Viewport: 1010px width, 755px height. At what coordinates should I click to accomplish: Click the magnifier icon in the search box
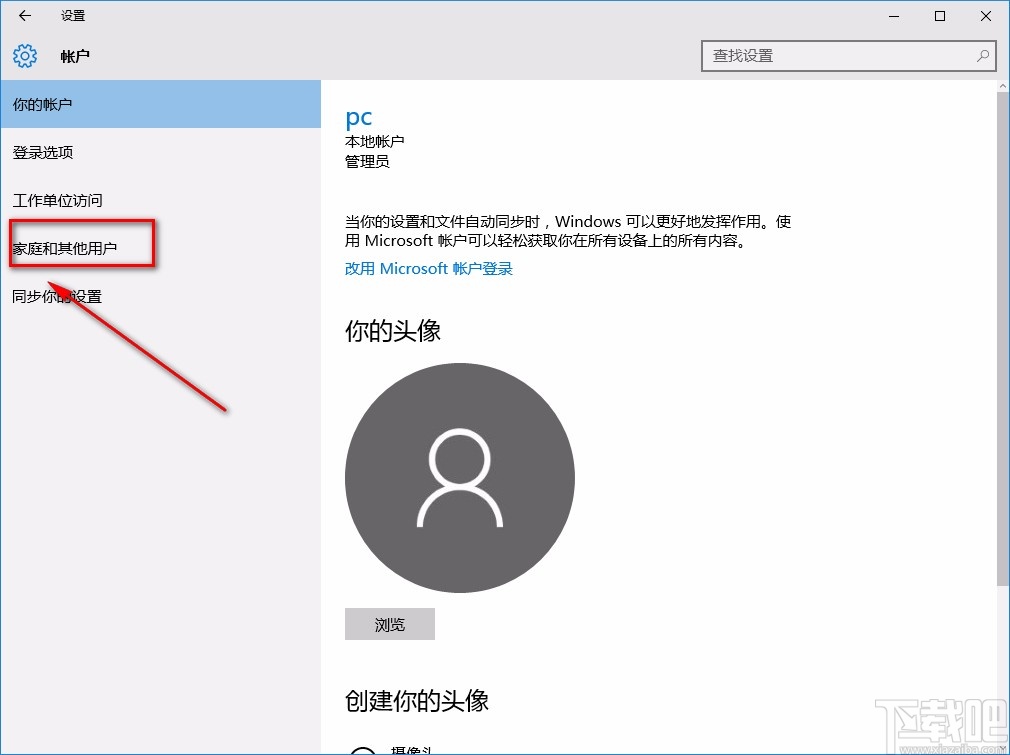(x=983, y=56)
